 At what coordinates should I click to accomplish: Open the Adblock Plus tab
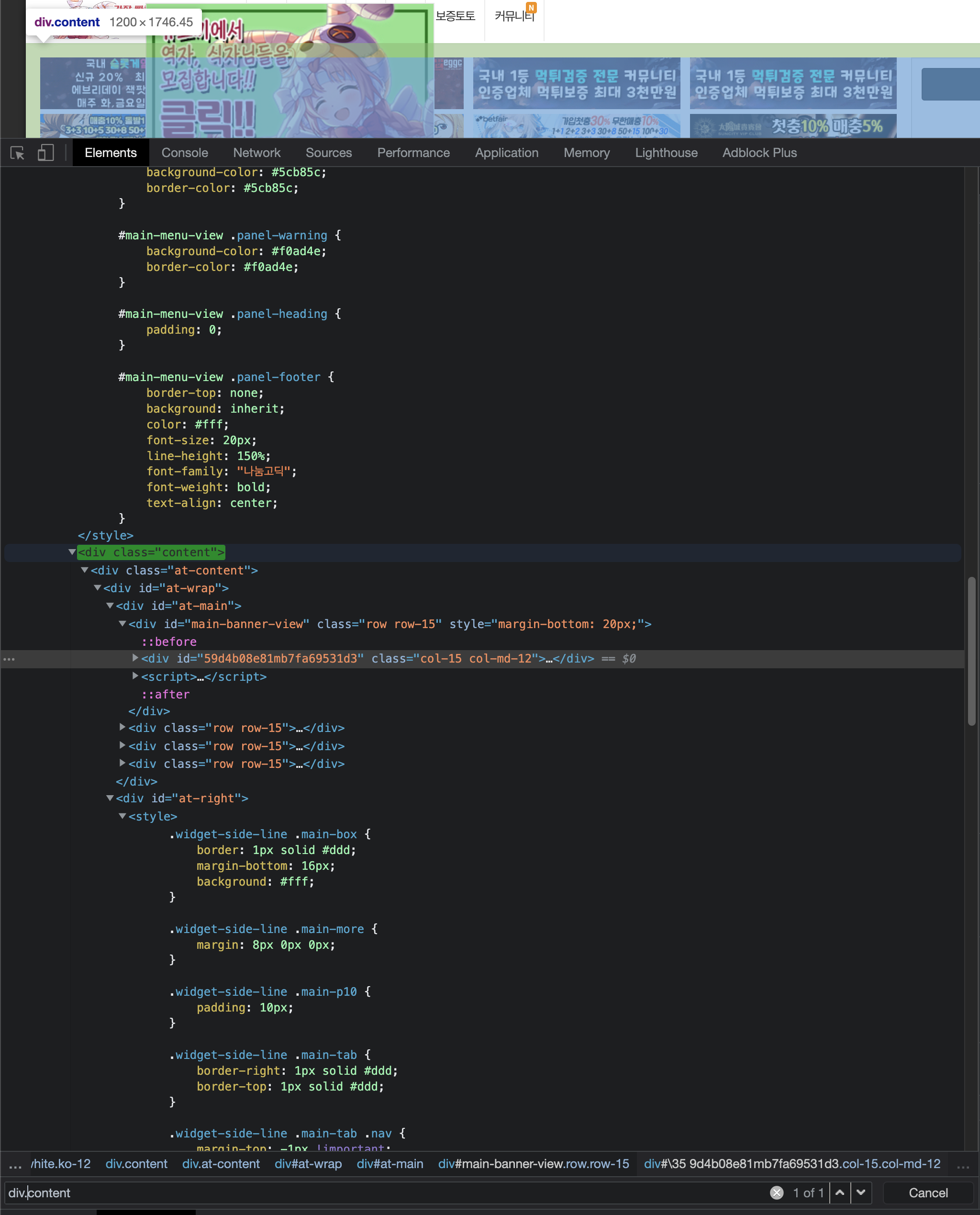759,153
